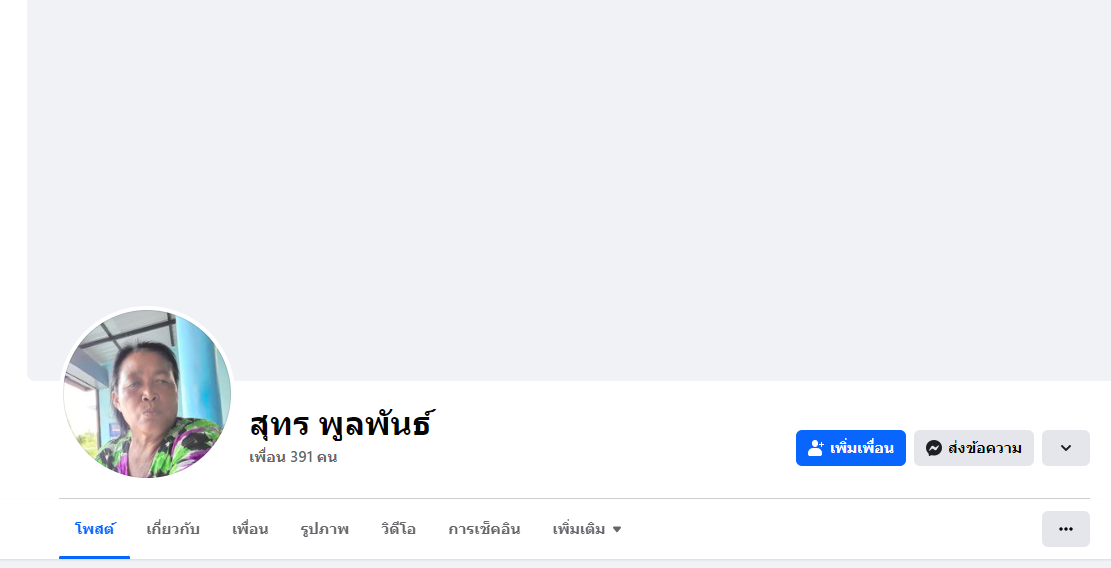Click the profile name สุทร พูลพันธ์
Image resolution: width=1111 pixels, height=568 pixels.
point(340,424)
